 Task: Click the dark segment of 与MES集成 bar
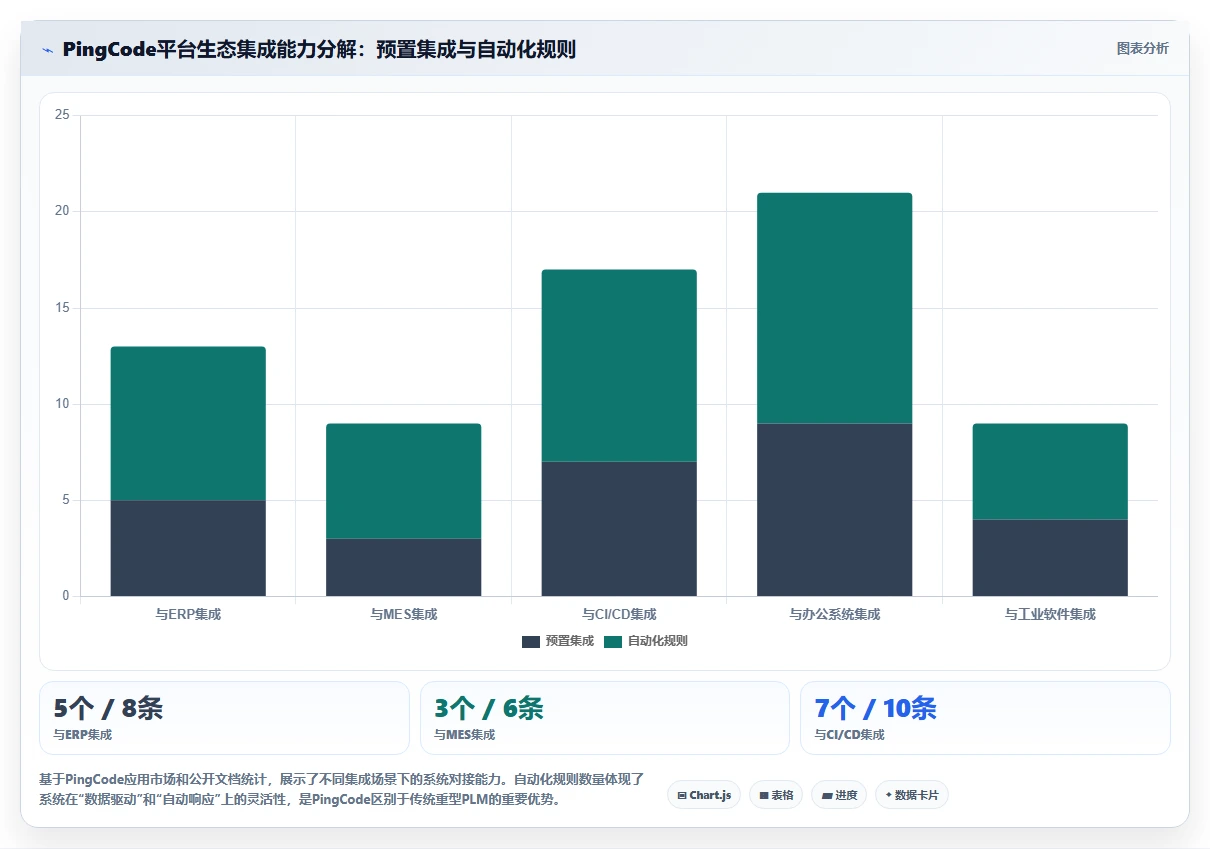404,567
